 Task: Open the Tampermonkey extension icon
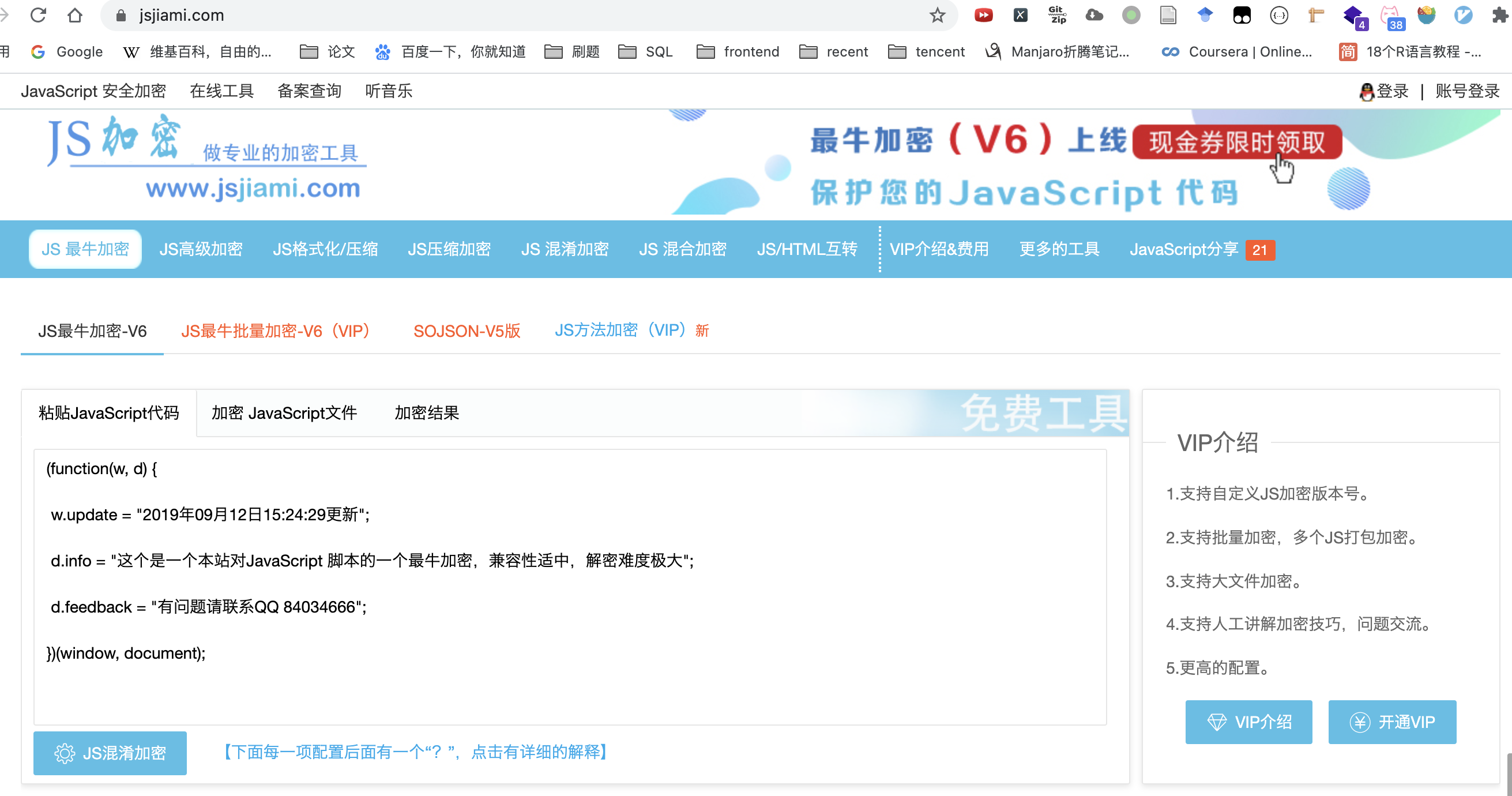coord(1242,15)
